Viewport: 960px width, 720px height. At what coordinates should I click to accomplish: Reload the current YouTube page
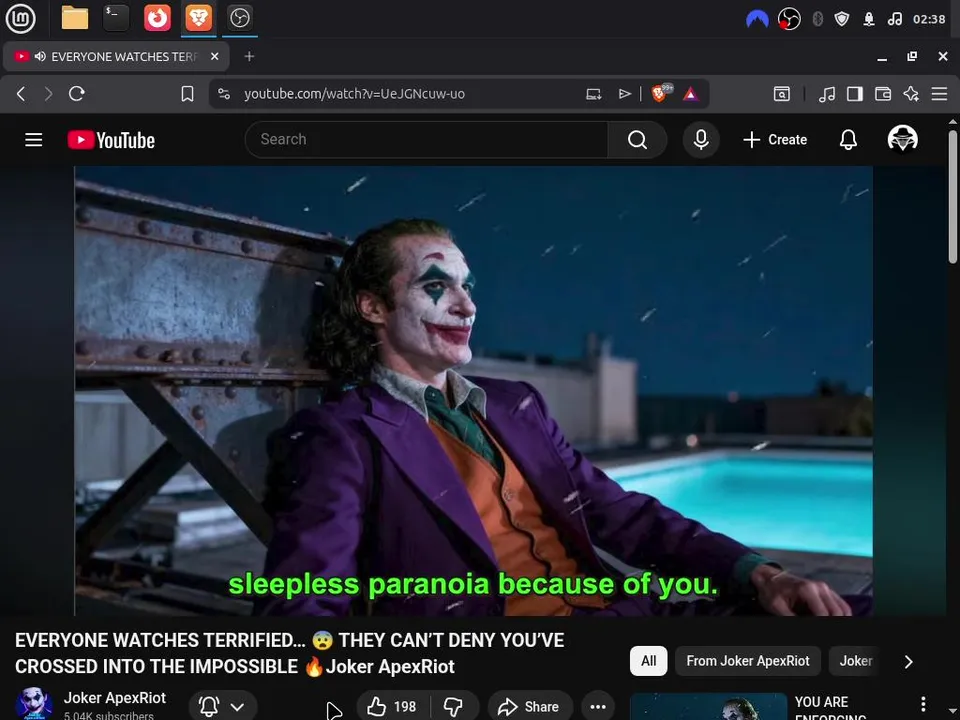[x=77, y=94]
